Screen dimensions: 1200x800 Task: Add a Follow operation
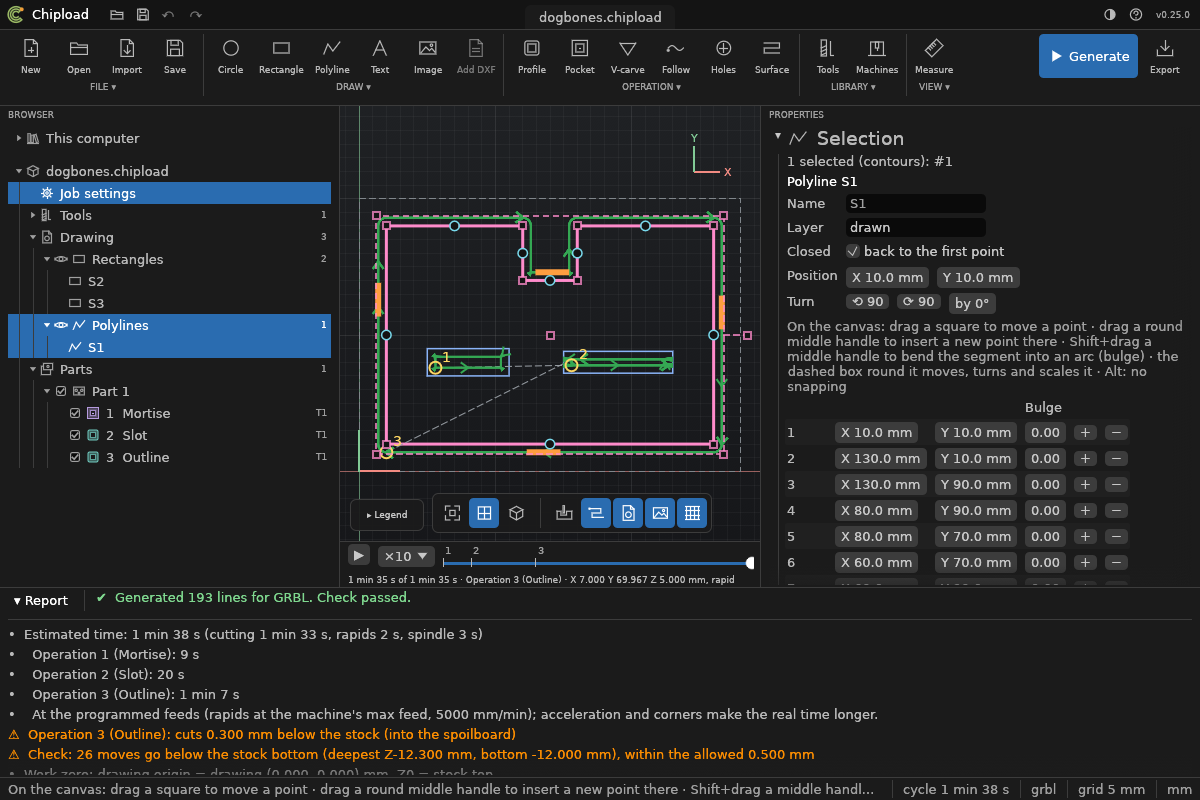coord(676,56)
